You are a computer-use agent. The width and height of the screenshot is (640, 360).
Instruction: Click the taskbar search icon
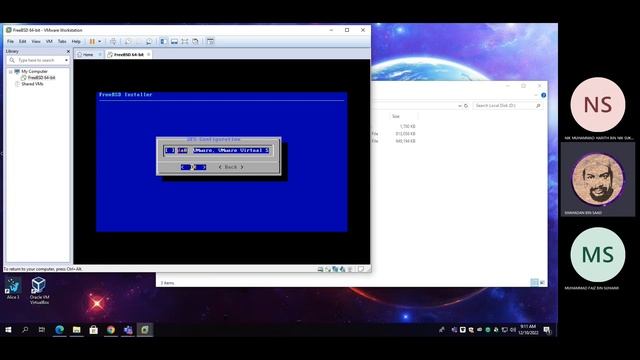tap(25, 330)
